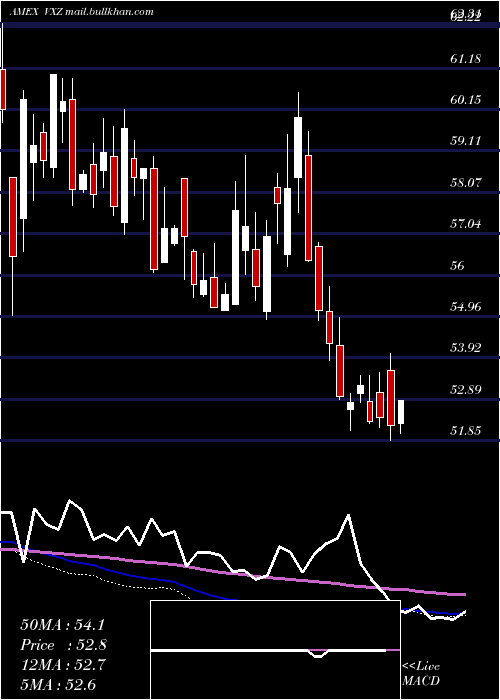Click the last white candlestick on the right

[401, 412]
